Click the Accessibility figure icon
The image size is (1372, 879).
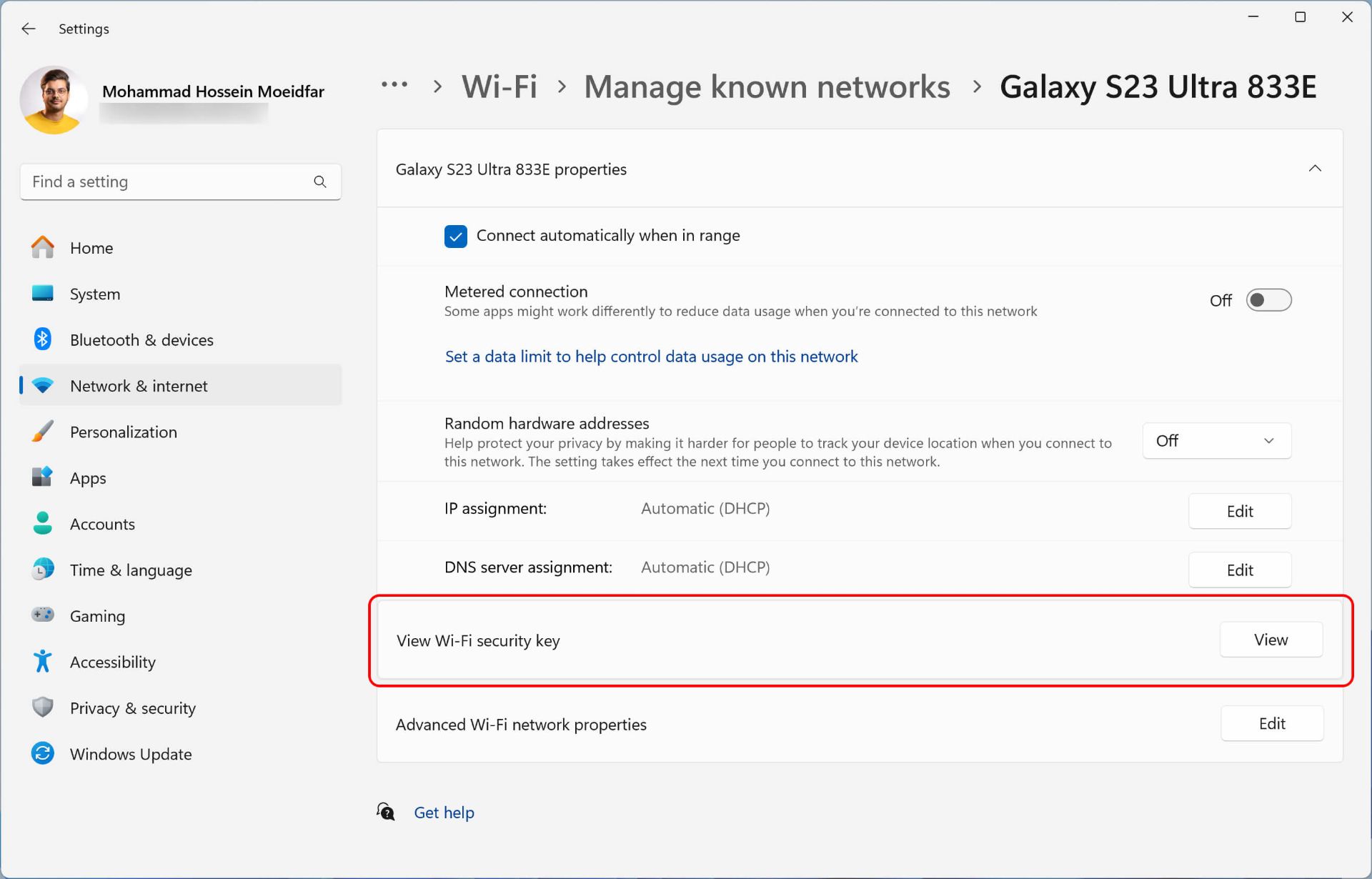[43, 662]
